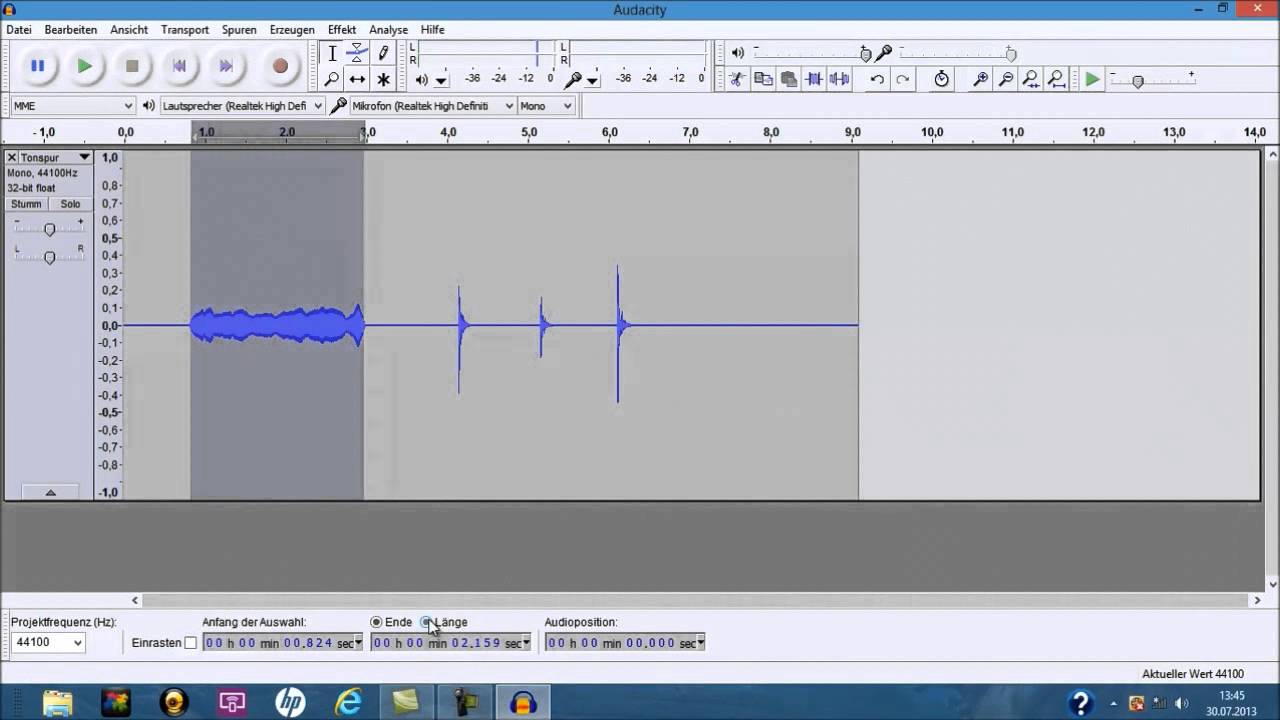Click the Paste icon in edit toolbar
This screenshot has width=1280, height=720.
click(x=788, y=79)
